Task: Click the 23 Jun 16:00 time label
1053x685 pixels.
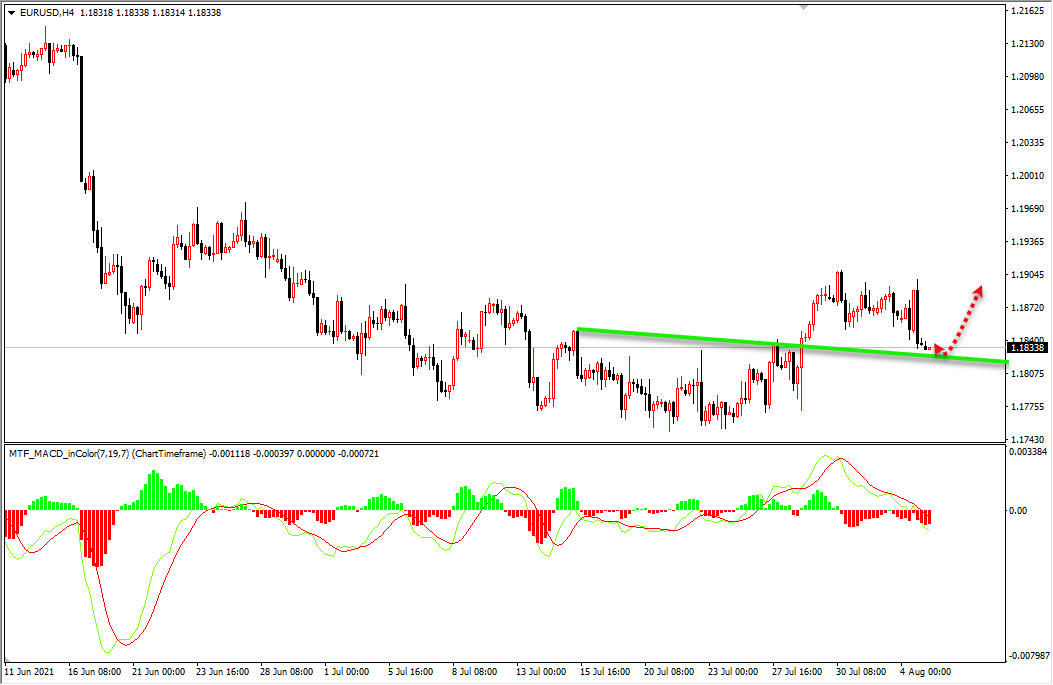Action: coord(222,672)
